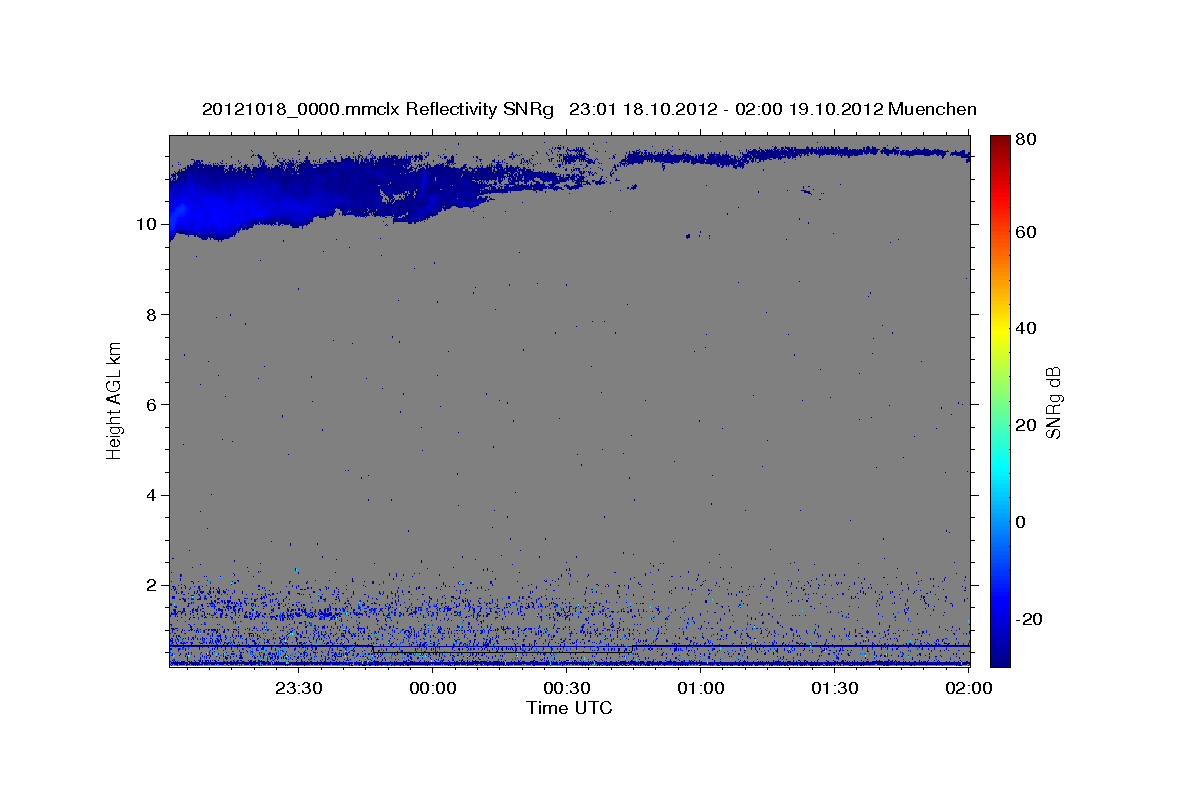
Task: Click the colorbar value 80
Action: [1028, 139]
